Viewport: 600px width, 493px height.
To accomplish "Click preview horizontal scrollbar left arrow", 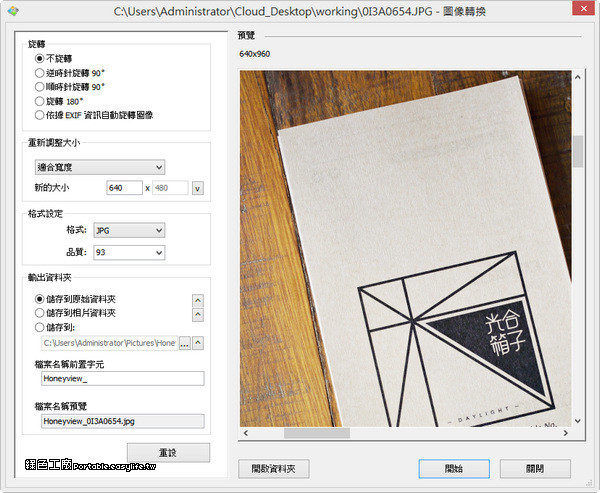I will pyautogui.click(x=246, y=433).
